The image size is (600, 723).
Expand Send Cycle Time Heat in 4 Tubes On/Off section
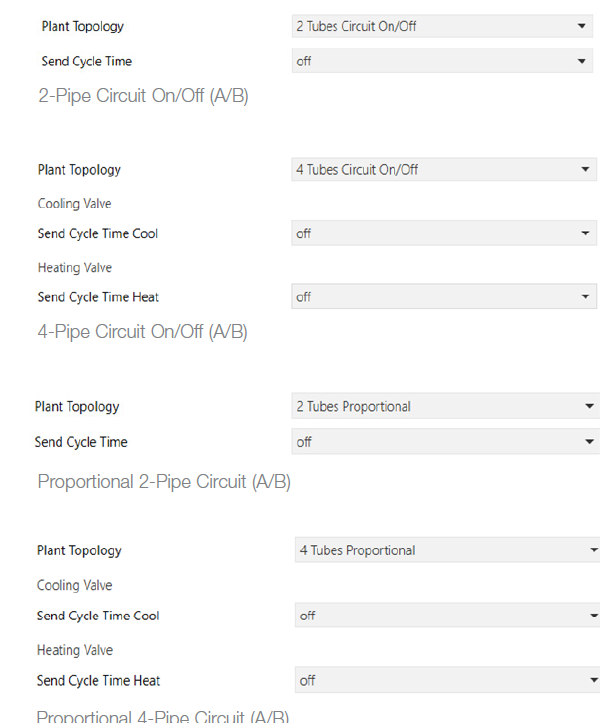[x=444, y=296]
